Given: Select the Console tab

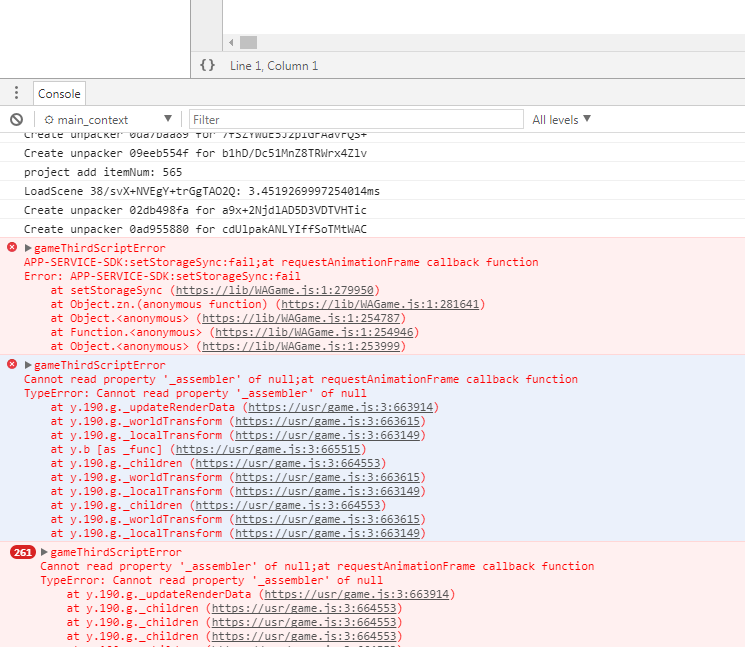Looking at the screenshot, I should pos(59,94).
